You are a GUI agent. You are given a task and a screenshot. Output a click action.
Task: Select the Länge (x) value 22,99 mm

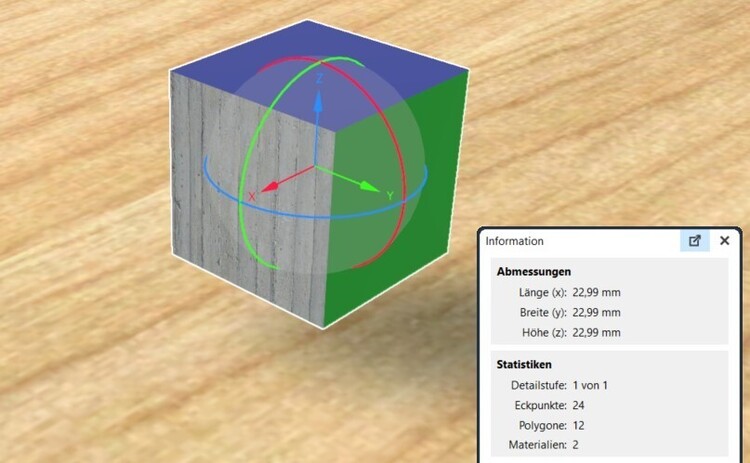click(596, 292)
